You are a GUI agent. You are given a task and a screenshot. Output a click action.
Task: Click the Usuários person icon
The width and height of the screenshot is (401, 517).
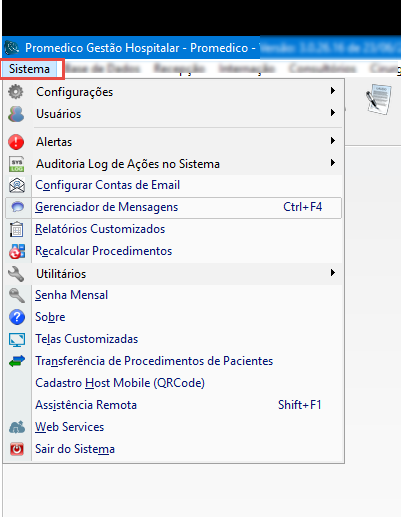[x=16, y=114]
